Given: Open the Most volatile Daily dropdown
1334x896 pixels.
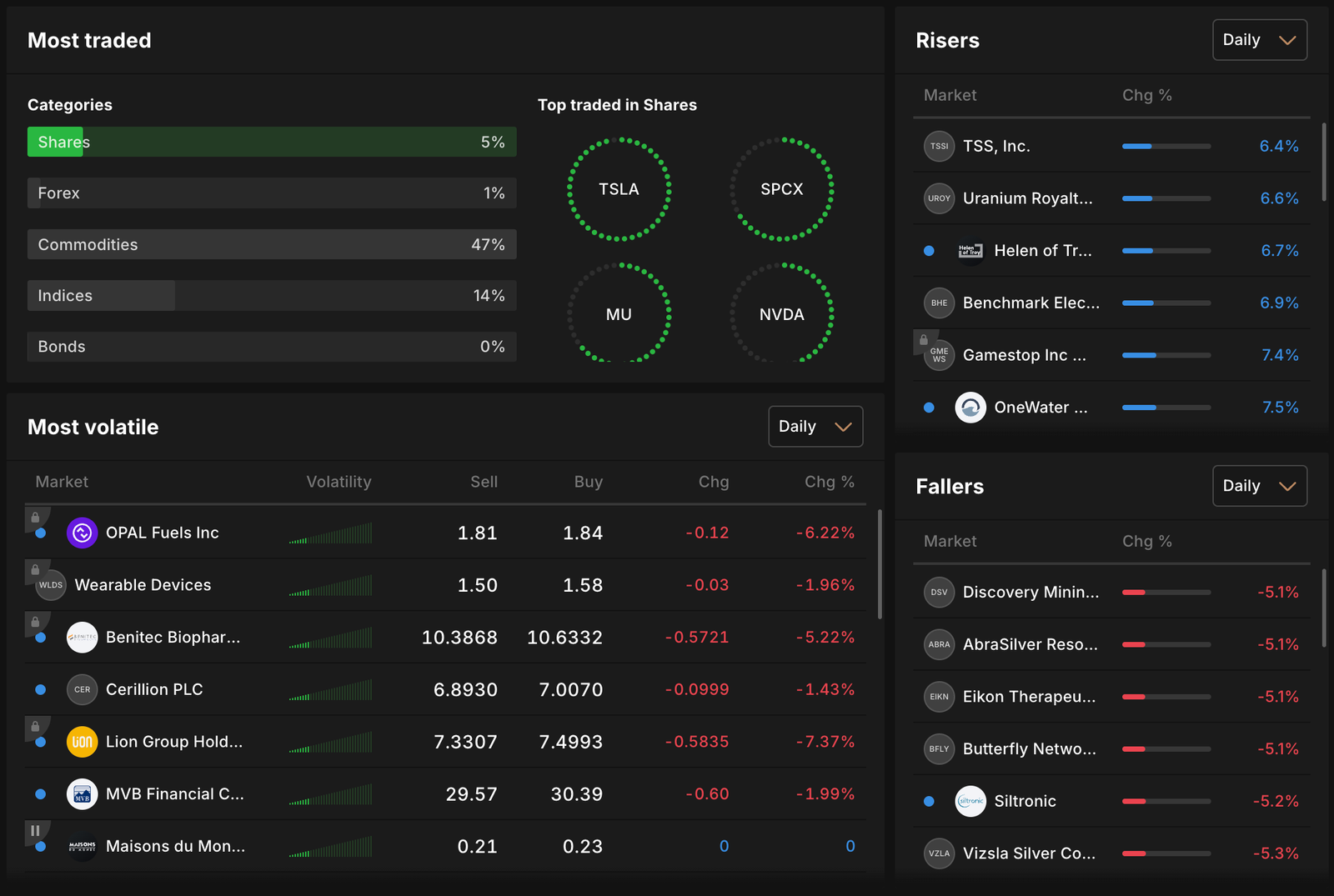Looking at the screenshot, I should (x=815, y=427).
